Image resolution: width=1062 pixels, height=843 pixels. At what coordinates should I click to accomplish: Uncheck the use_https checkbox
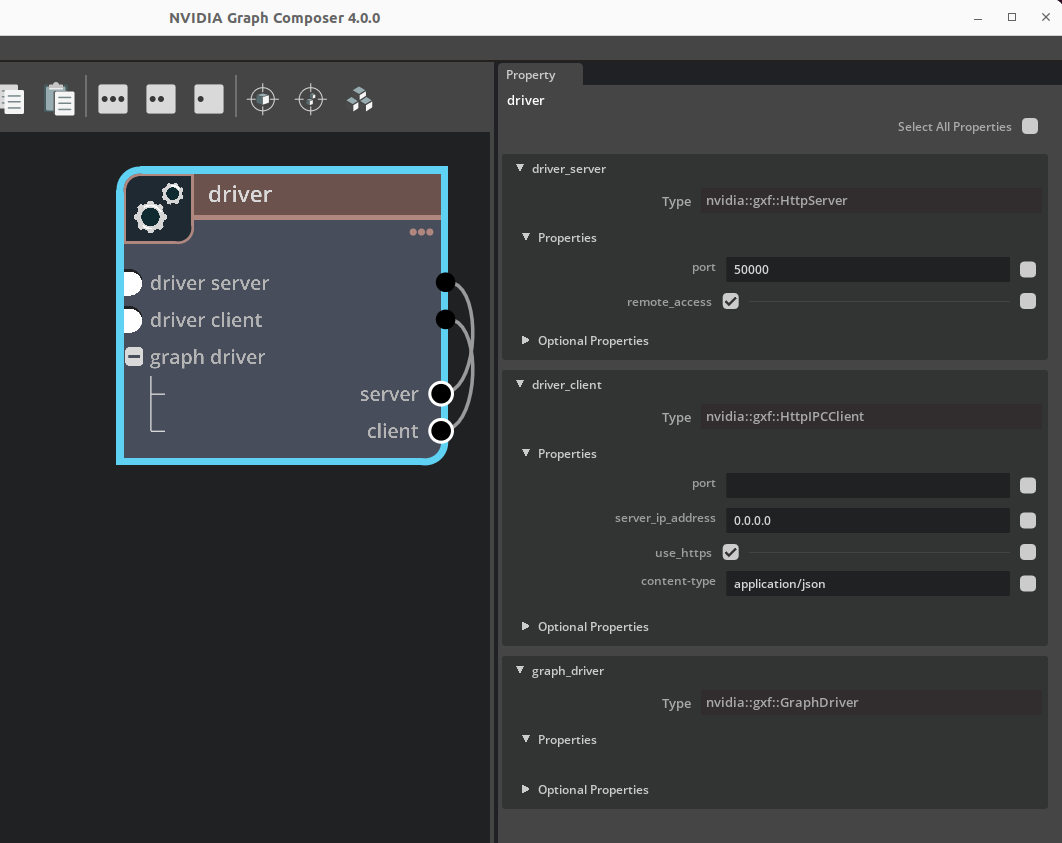tap(730, 553)
